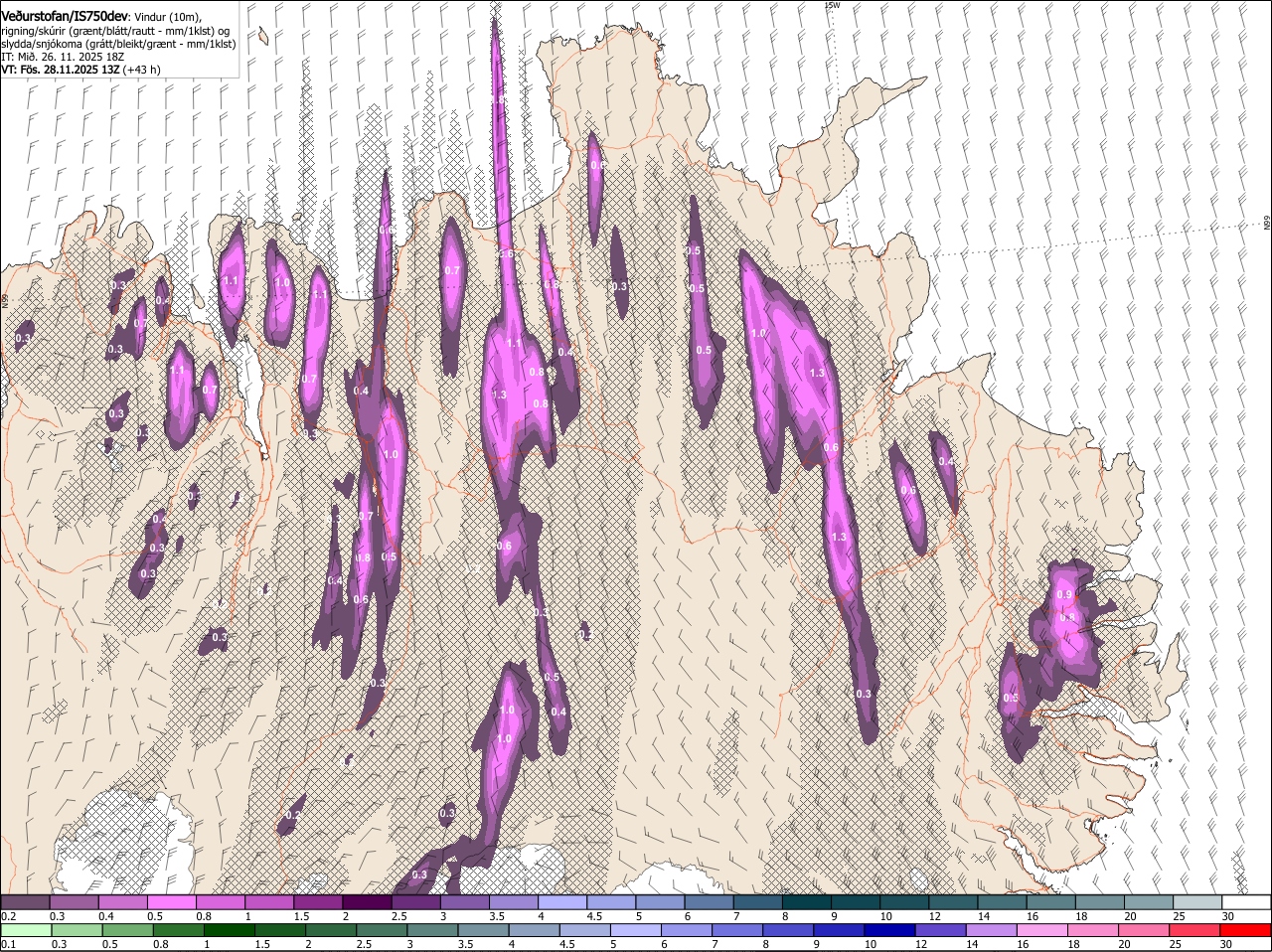Pick the palest green rain swatch at 0.1
This screenshot has height=952, width=1272.
tap(26, 930)
